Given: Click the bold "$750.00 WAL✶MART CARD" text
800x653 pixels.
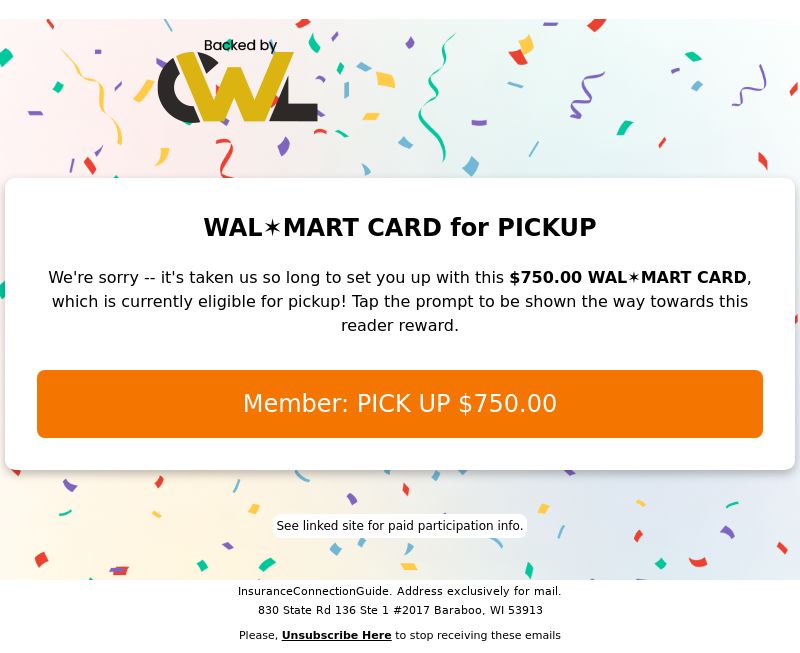Looking at the screenshot, I should point(628,278).
